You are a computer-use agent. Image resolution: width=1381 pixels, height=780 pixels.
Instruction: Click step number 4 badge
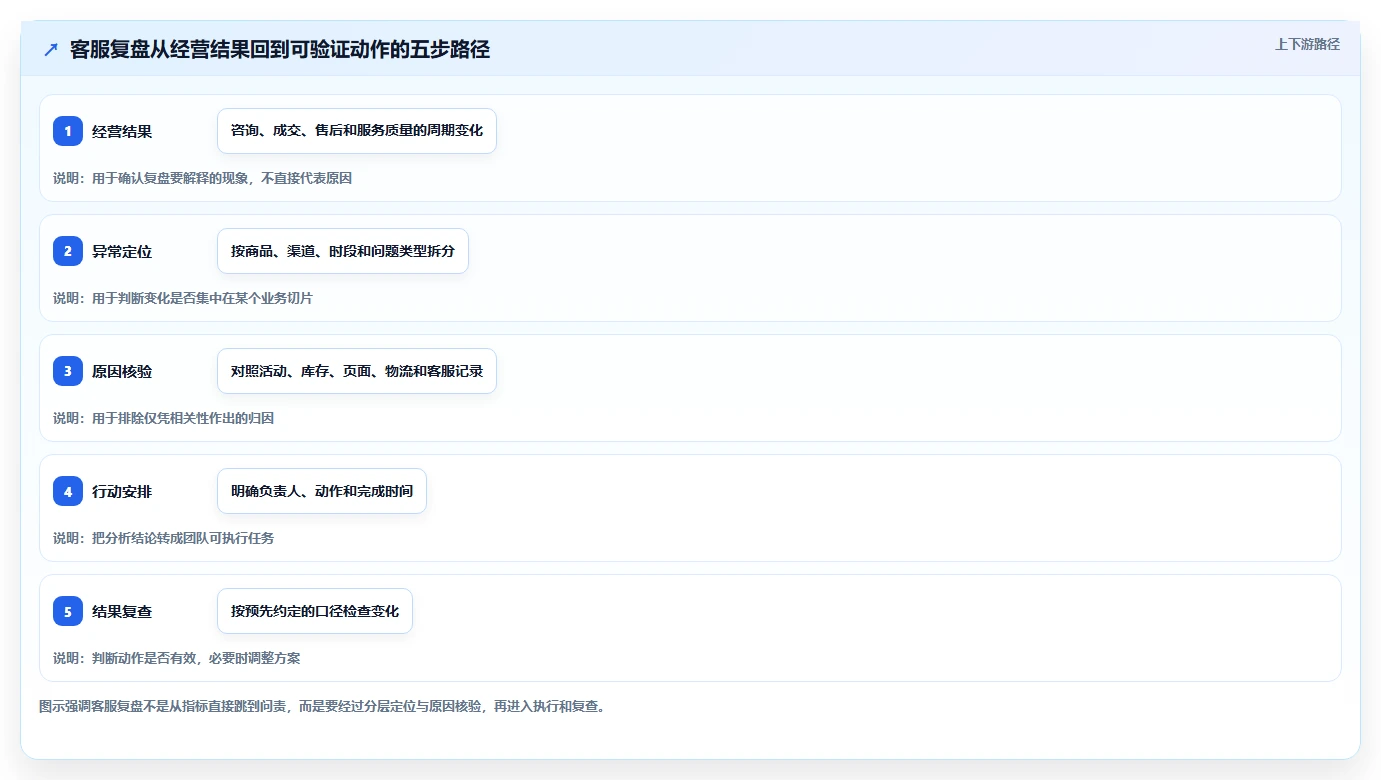pos(68,491)
